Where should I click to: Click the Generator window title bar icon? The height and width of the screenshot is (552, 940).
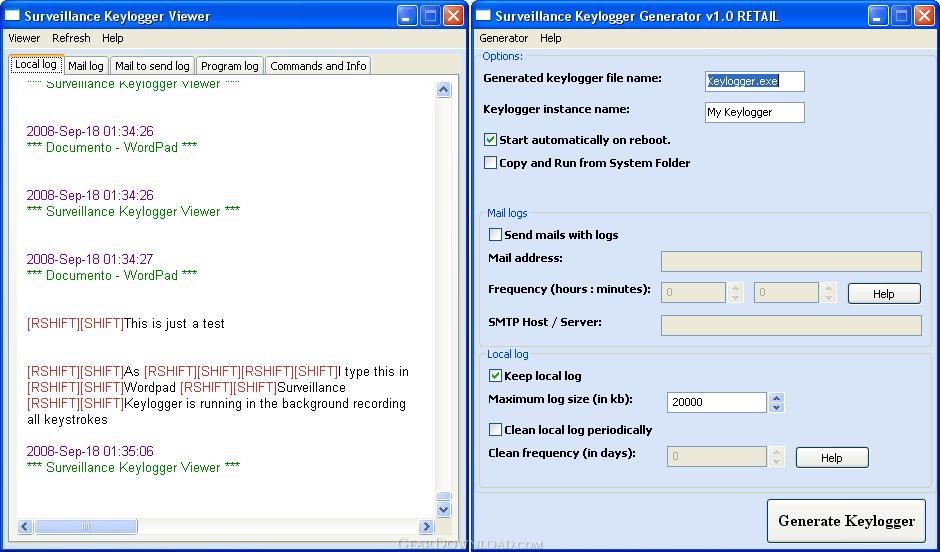483,16
